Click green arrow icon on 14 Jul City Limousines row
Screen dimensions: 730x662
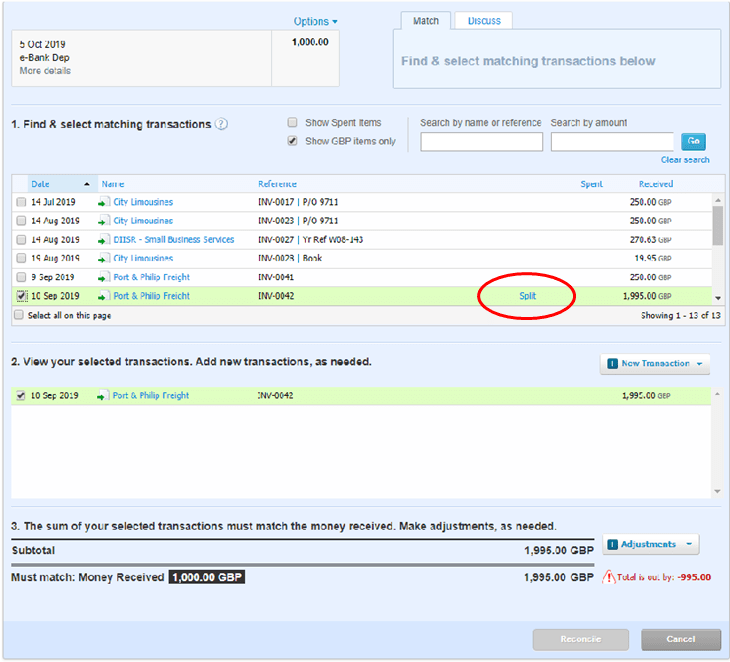103,202
